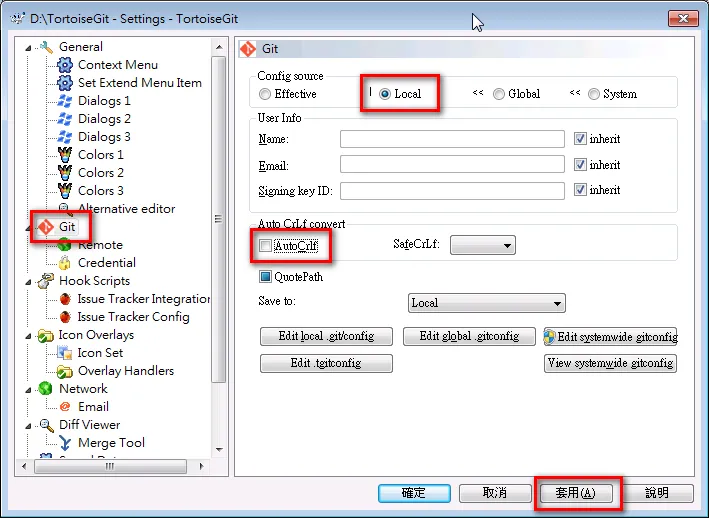This screenshot has width=709, height=518.
Task: Click View systemwide gitconfig button
Action: (610, 363)
